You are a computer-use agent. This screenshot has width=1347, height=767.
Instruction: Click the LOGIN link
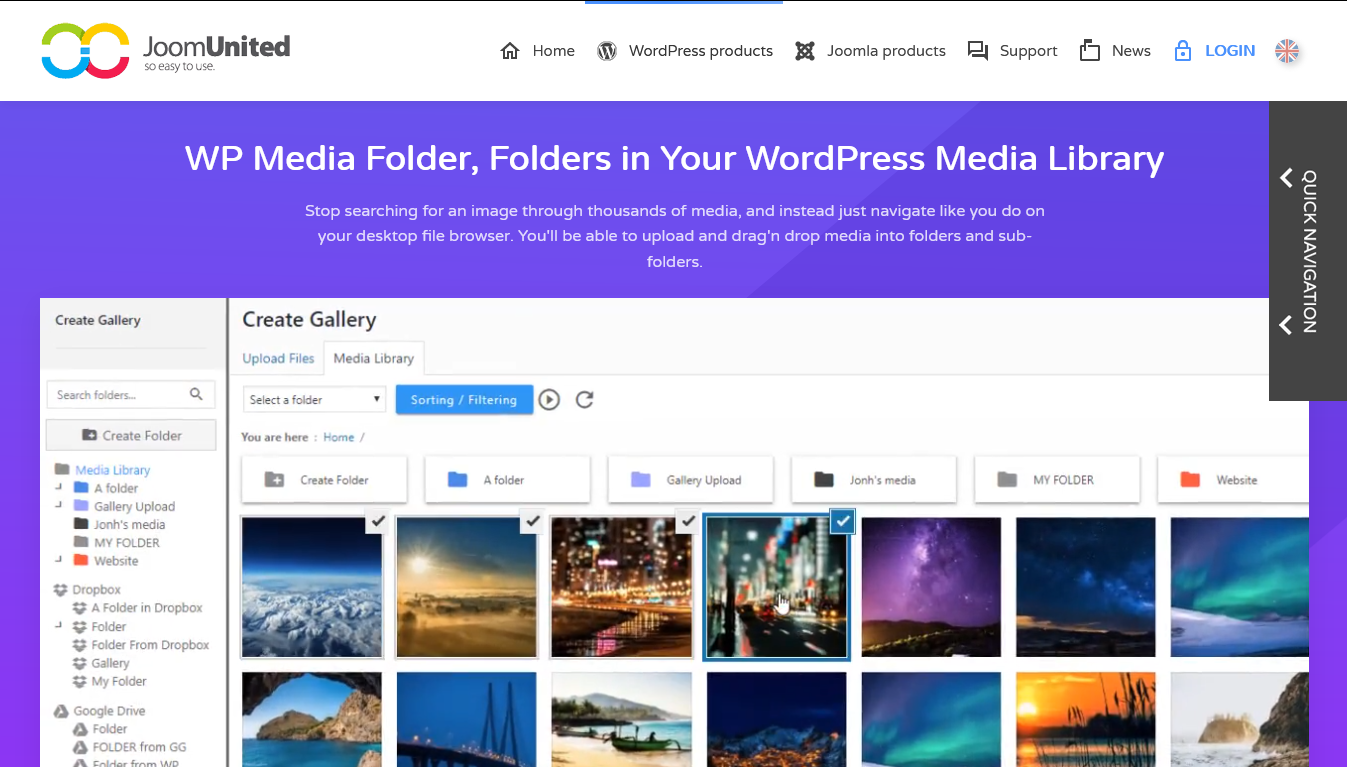click(1230, 51)
